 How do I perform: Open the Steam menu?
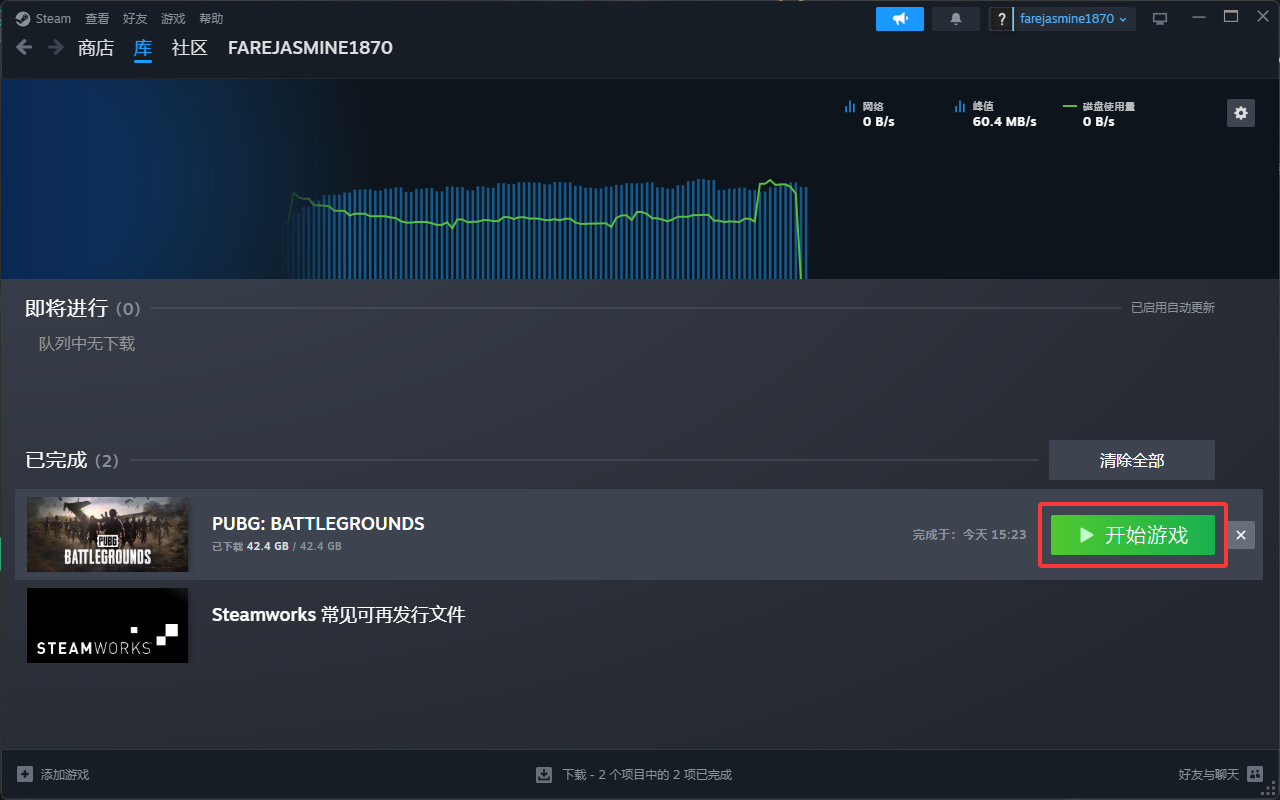[44, 19]
